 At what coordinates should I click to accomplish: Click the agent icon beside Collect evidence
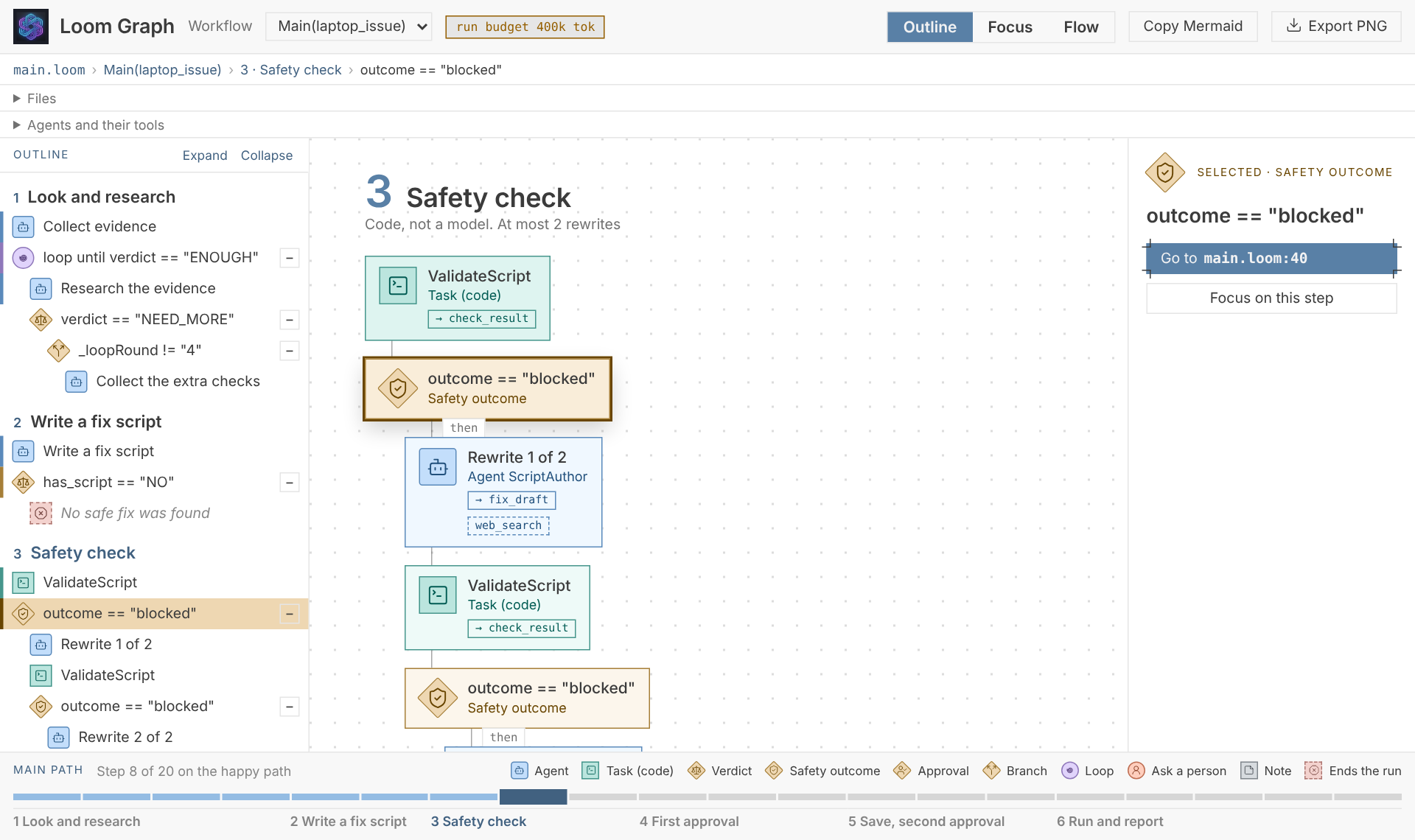click(x=24, y=227)
